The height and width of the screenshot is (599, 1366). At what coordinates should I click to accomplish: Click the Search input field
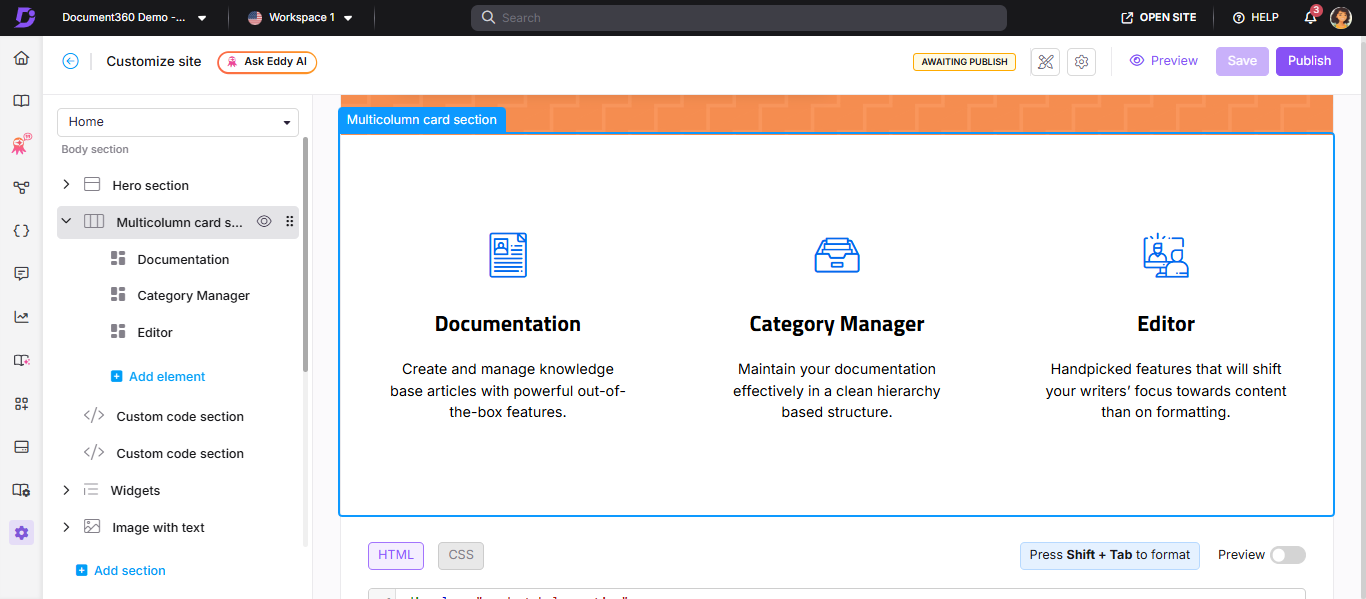(739, 18)
